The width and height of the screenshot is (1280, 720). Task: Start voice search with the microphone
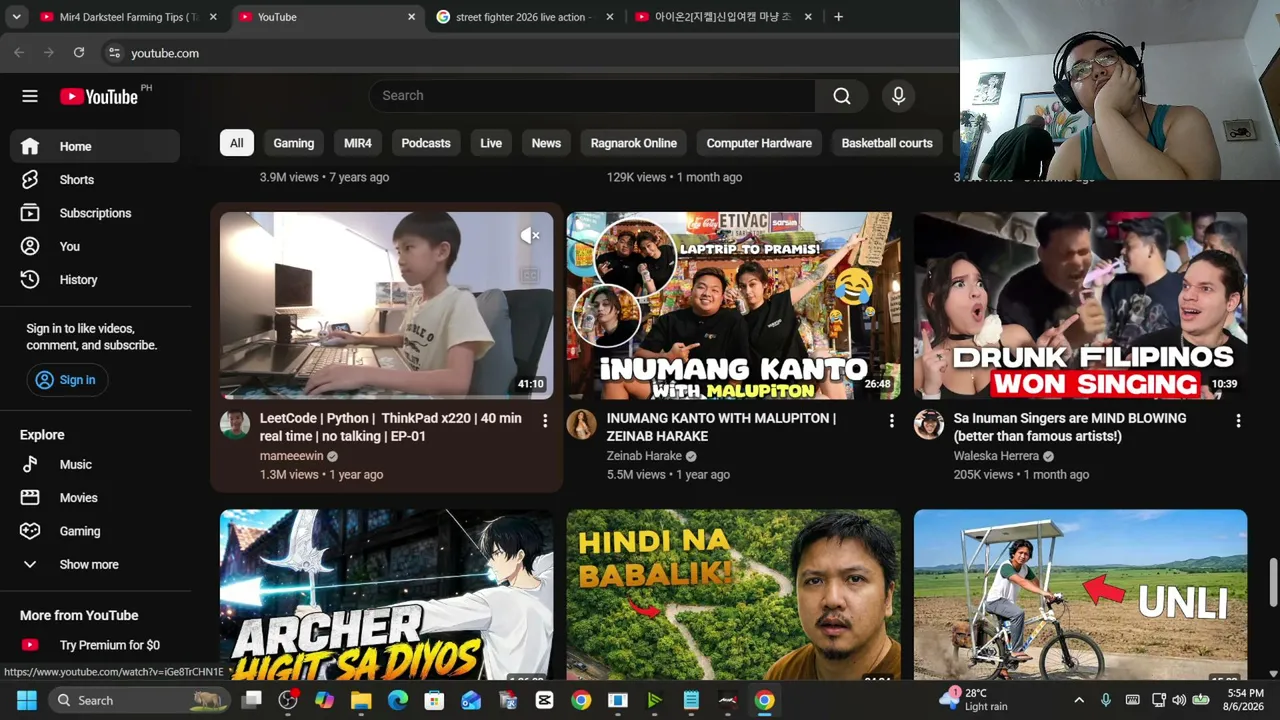(x=898, y=96)
